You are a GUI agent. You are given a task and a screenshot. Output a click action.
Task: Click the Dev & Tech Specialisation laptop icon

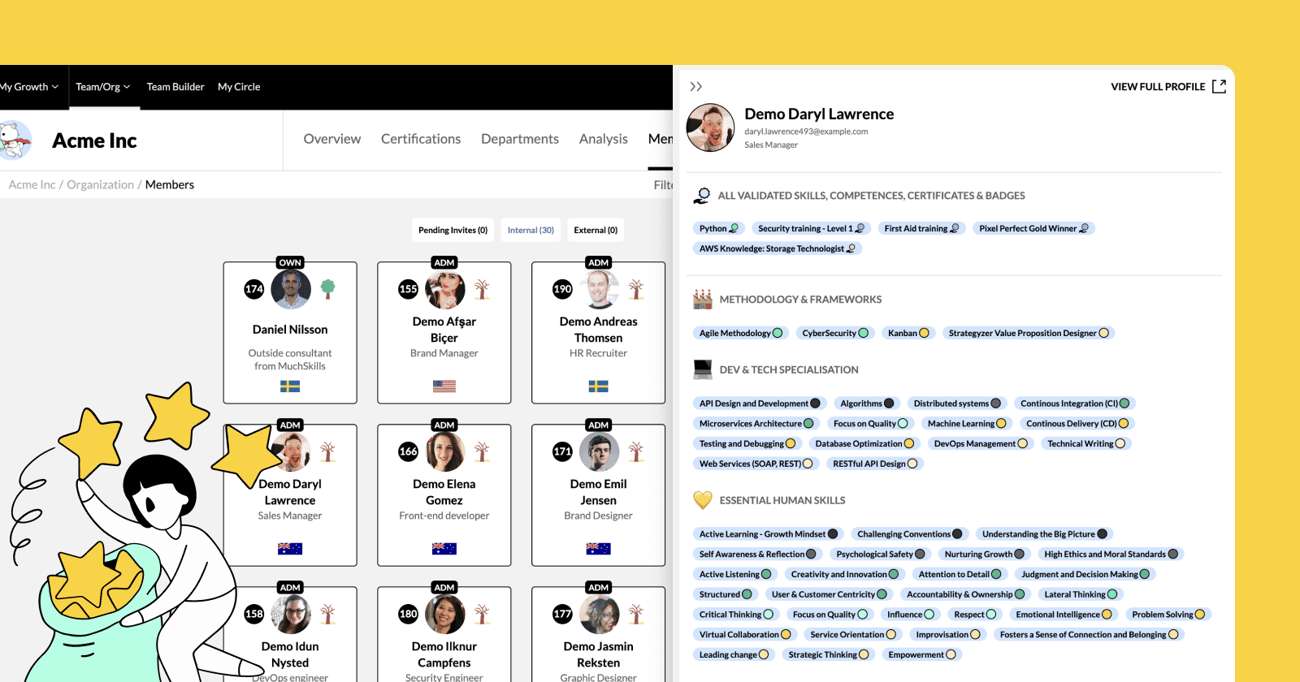703,370
